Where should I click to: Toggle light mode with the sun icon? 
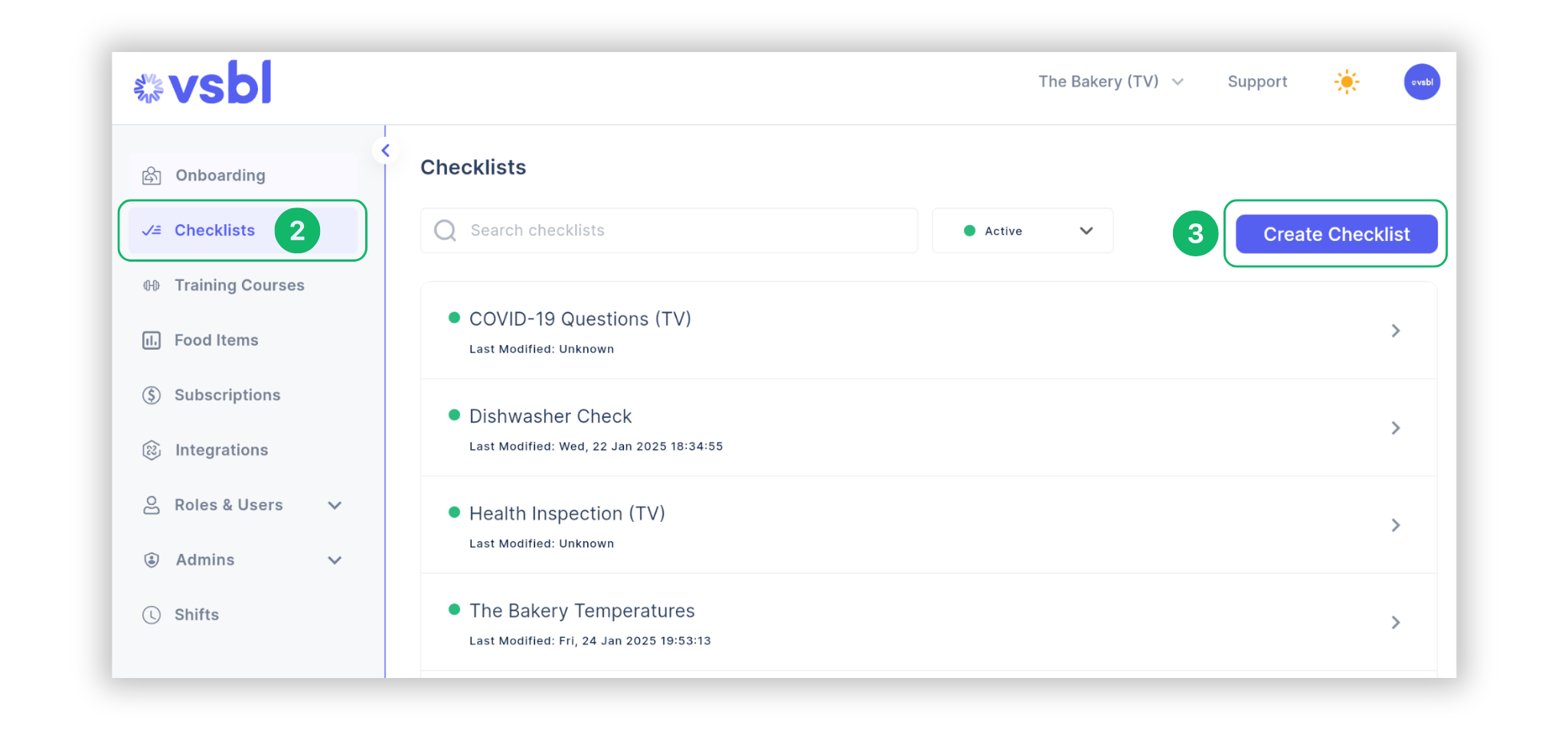pos(1347,81)
